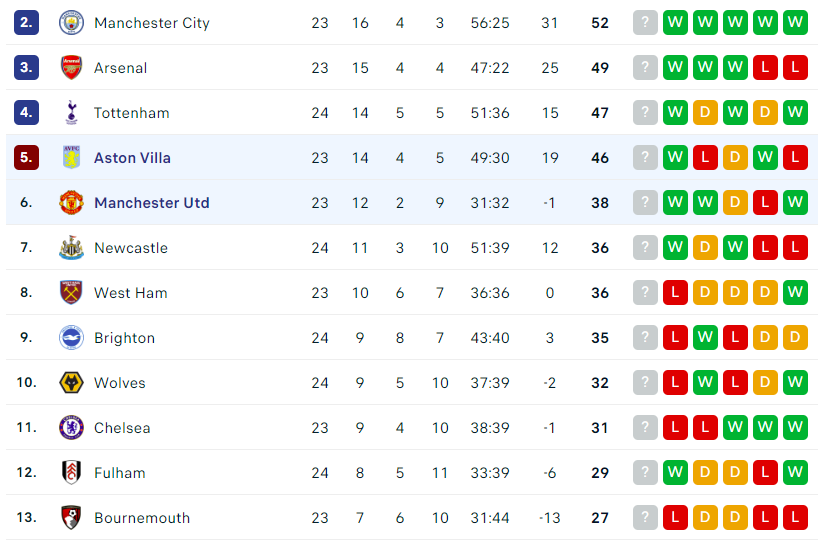The height and width of the screenshot is (540, 818).
Task: Click the Bournemouth club crest
Action: 71,518
